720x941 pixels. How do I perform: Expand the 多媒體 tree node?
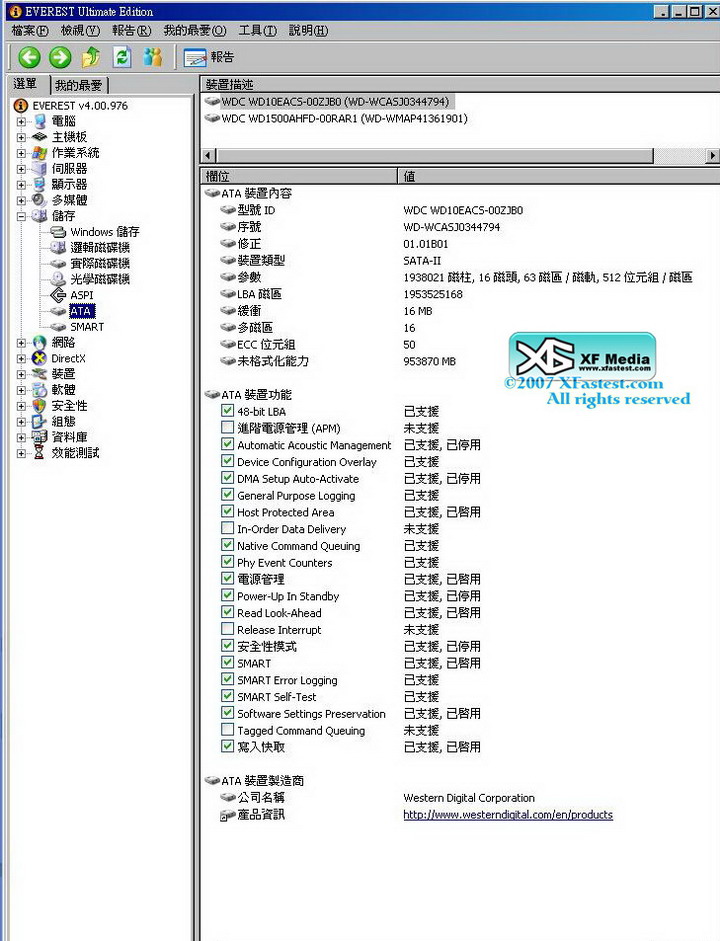[x=21, y=200]
